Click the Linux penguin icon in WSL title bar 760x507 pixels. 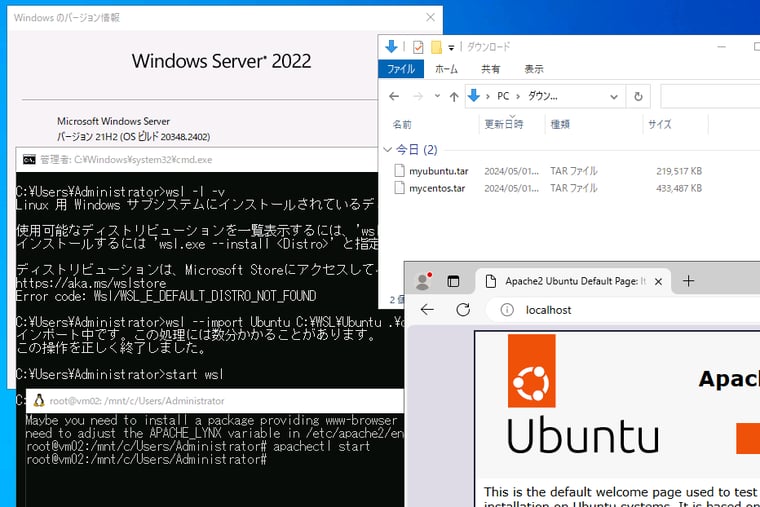click(x=39, y=400)
